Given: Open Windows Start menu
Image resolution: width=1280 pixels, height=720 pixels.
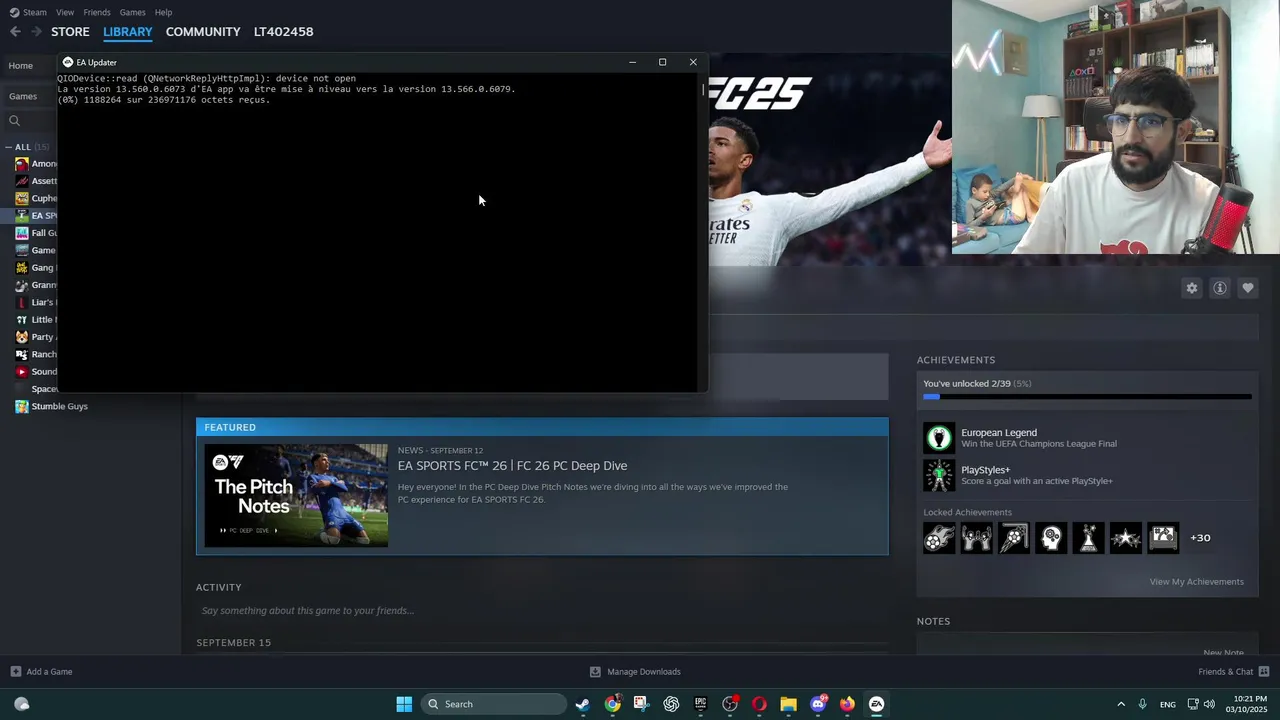Looking at the screenshot, I should [x=404, y=704].
